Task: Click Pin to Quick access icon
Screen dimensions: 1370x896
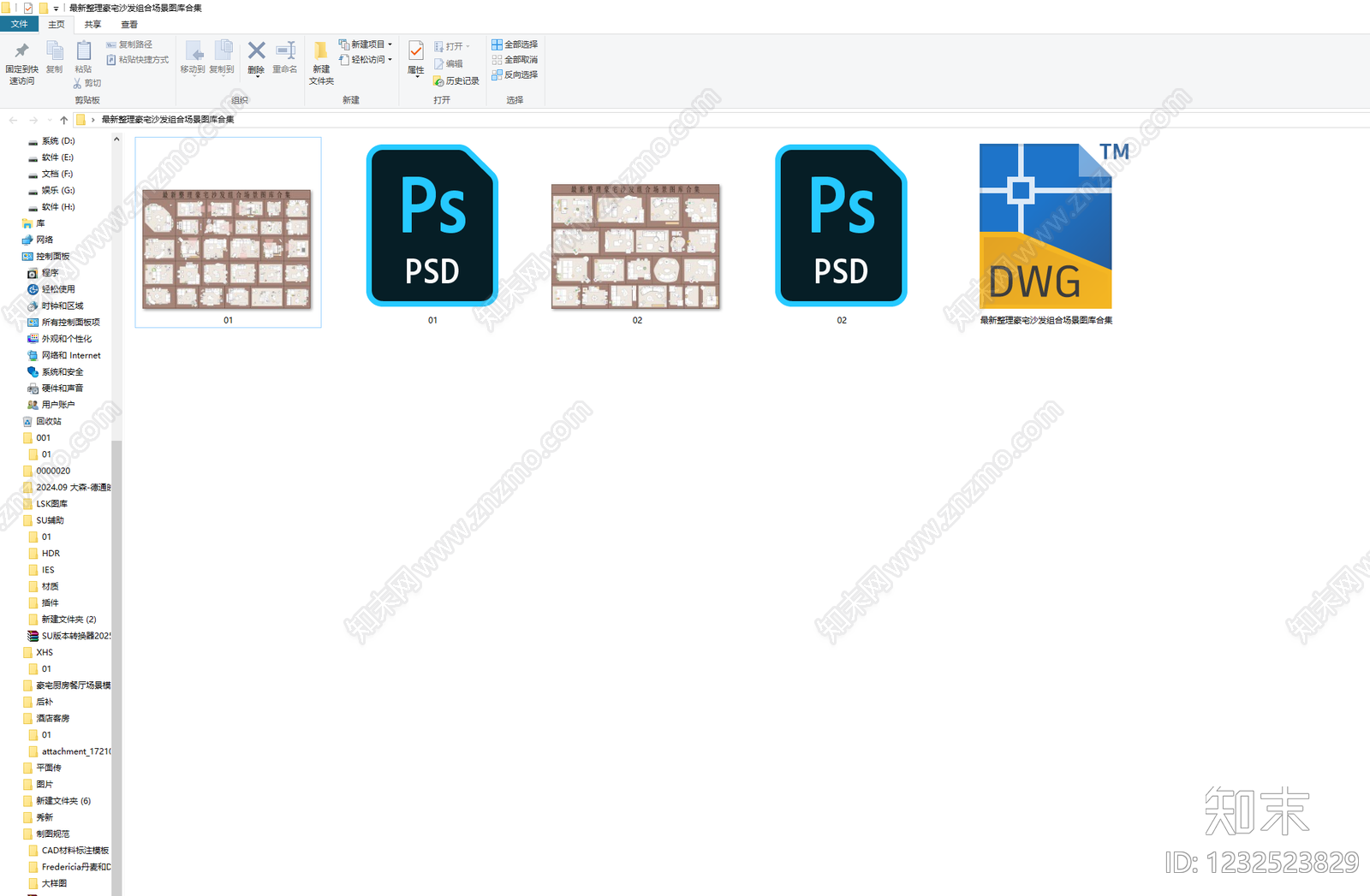Action: 22,51
